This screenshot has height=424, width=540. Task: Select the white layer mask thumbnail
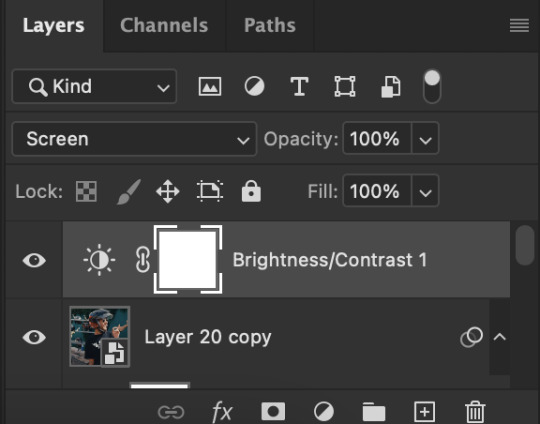(188, 260)
